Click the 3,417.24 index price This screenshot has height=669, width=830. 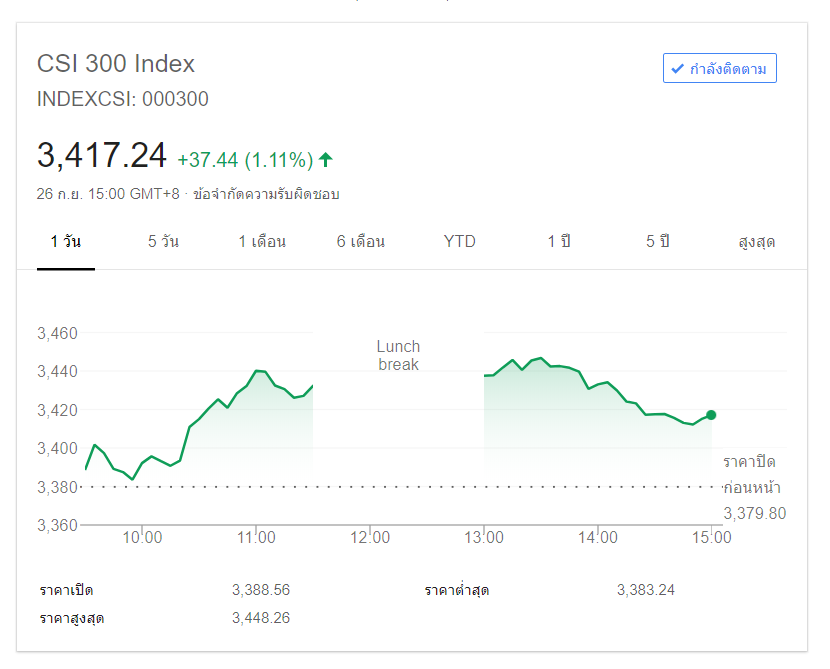pyautogui.click(x=102, y=156)
